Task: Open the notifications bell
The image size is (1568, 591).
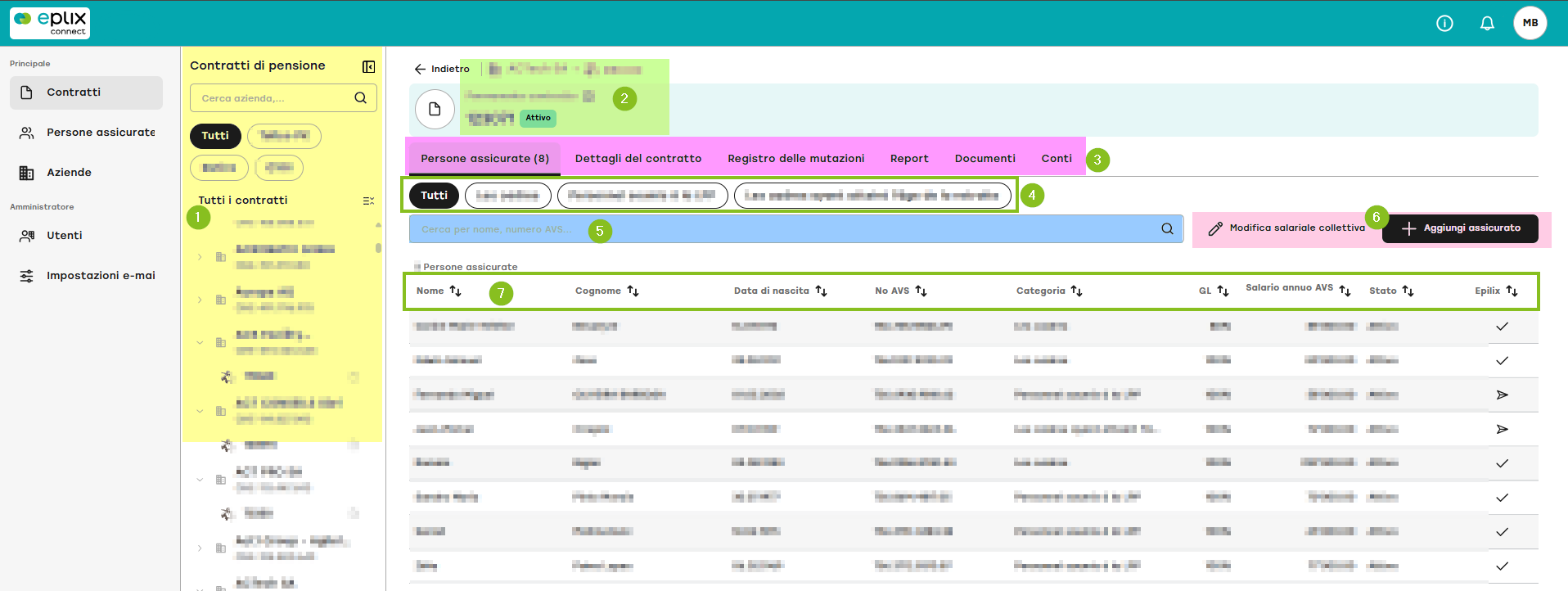Action: (x=1487, y=23)
